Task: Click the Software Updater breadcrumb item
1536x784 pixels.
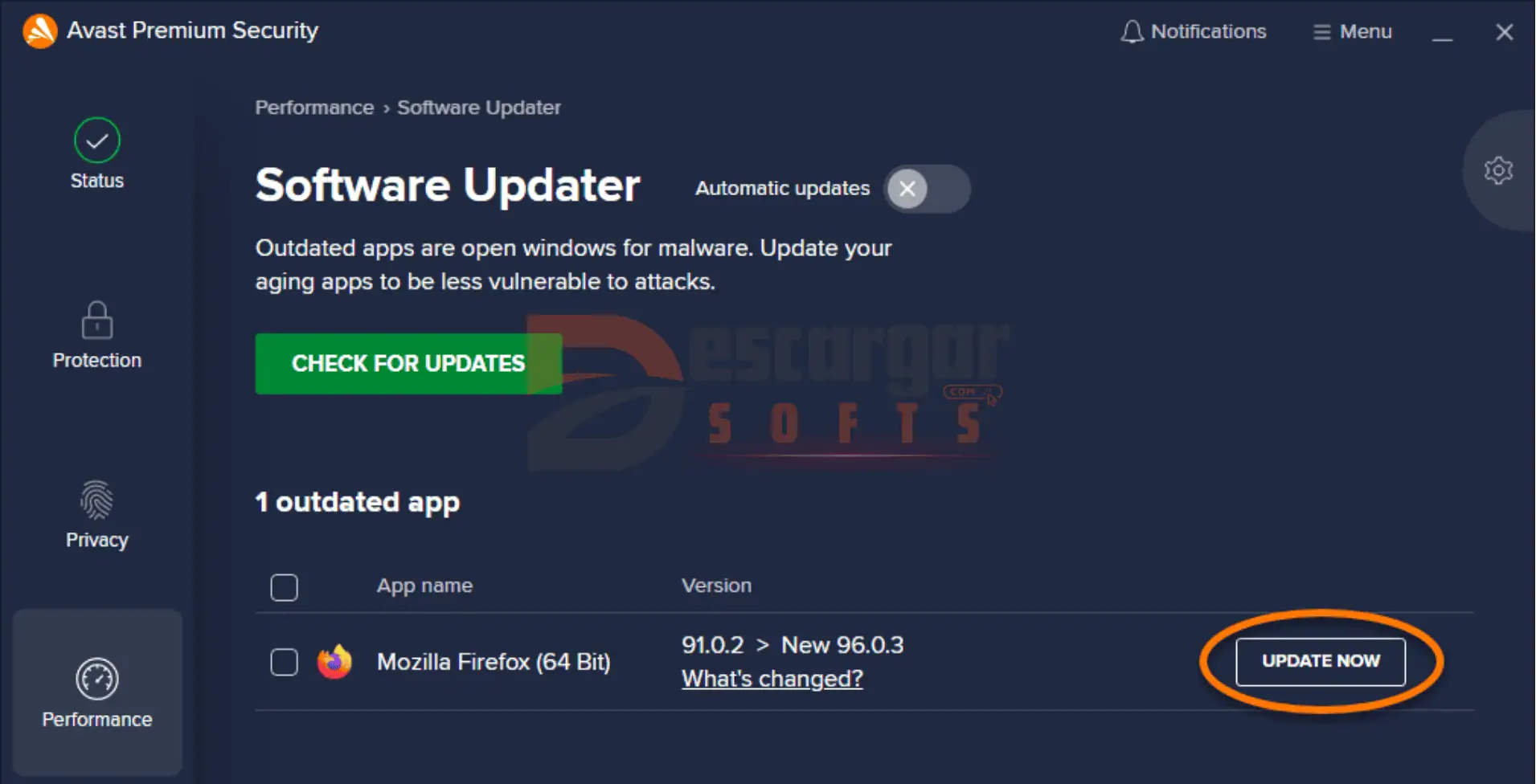Action: pos(478,108)
